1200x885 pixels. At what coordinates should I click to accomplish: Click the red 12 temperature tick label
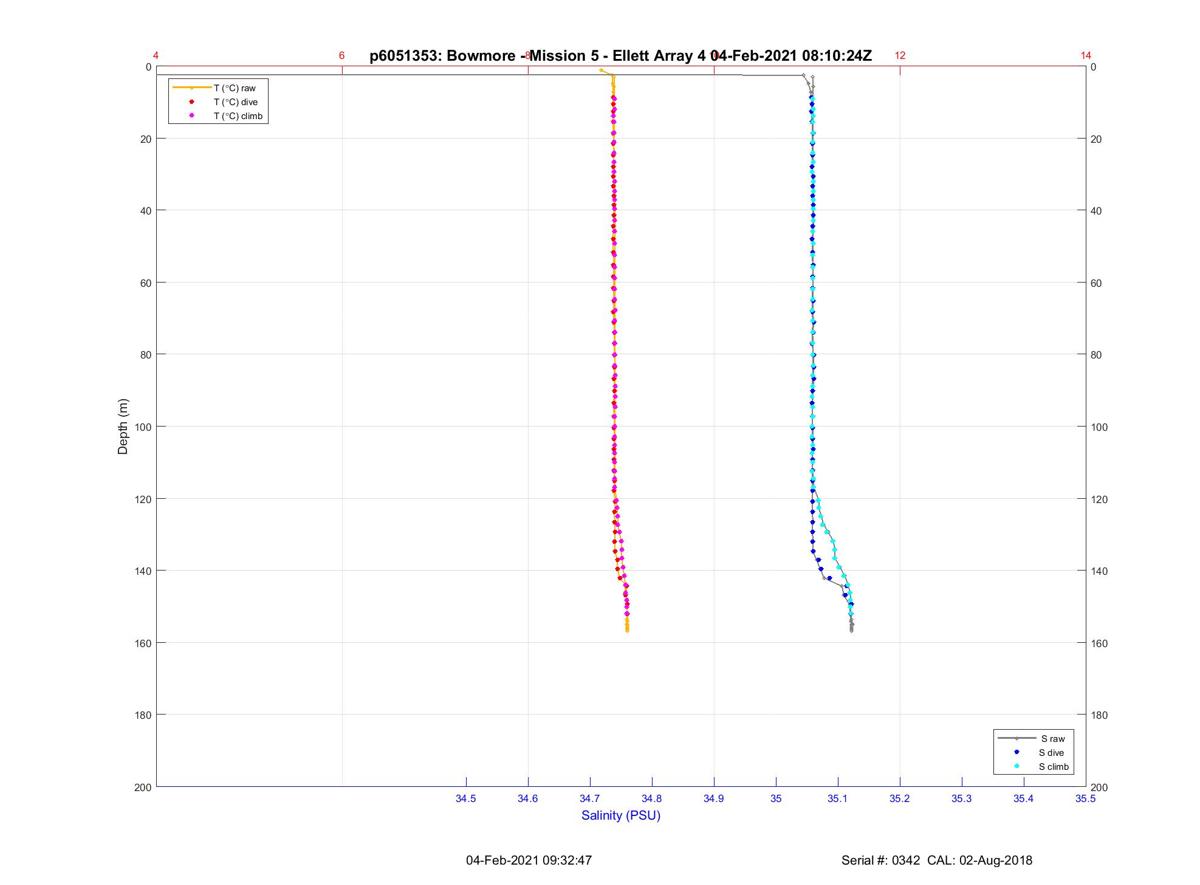(900, 56)
